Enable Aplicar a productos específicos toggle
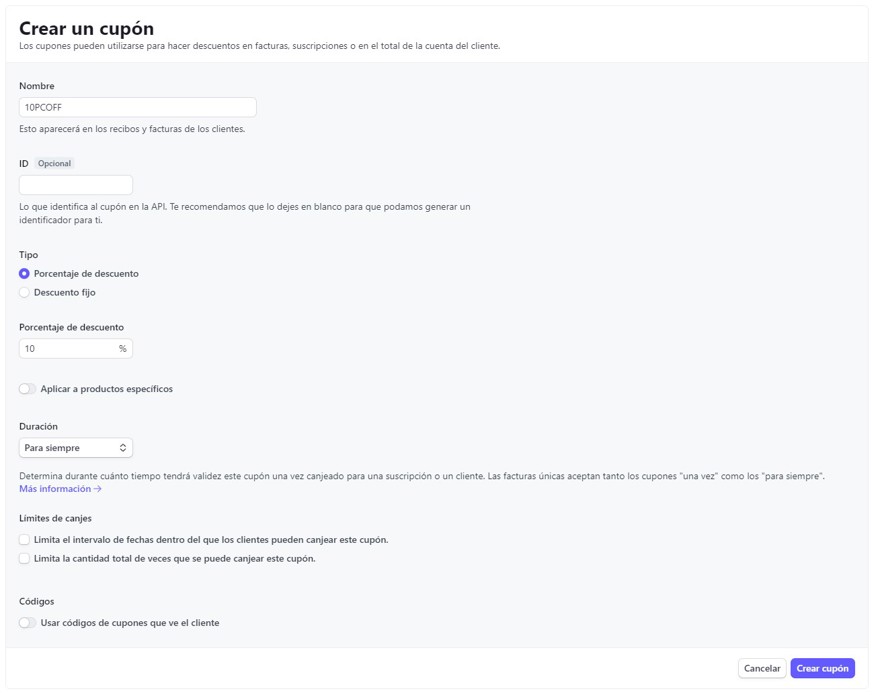The height and width of the screenshot is (695, 880). pos(27,388)
